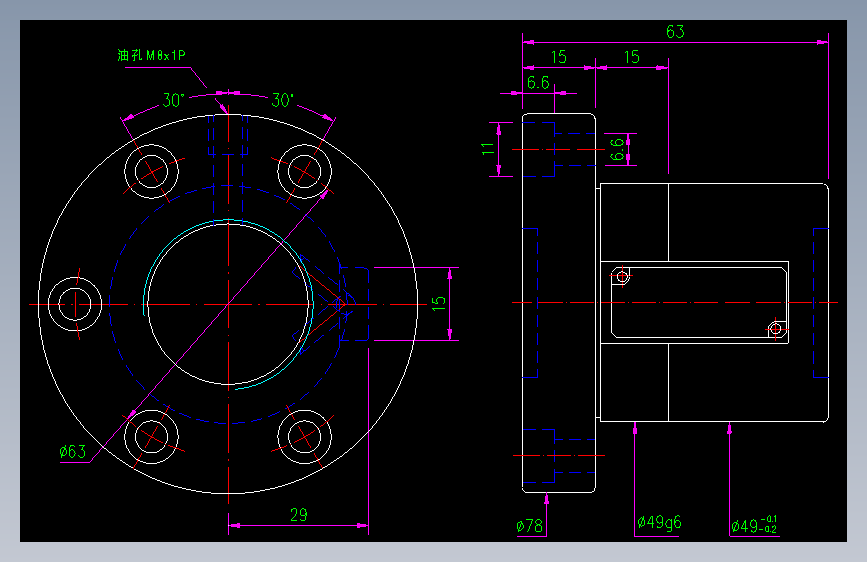
Task: Select the horizontal 6.6 depth dimension
Action: 537,83
